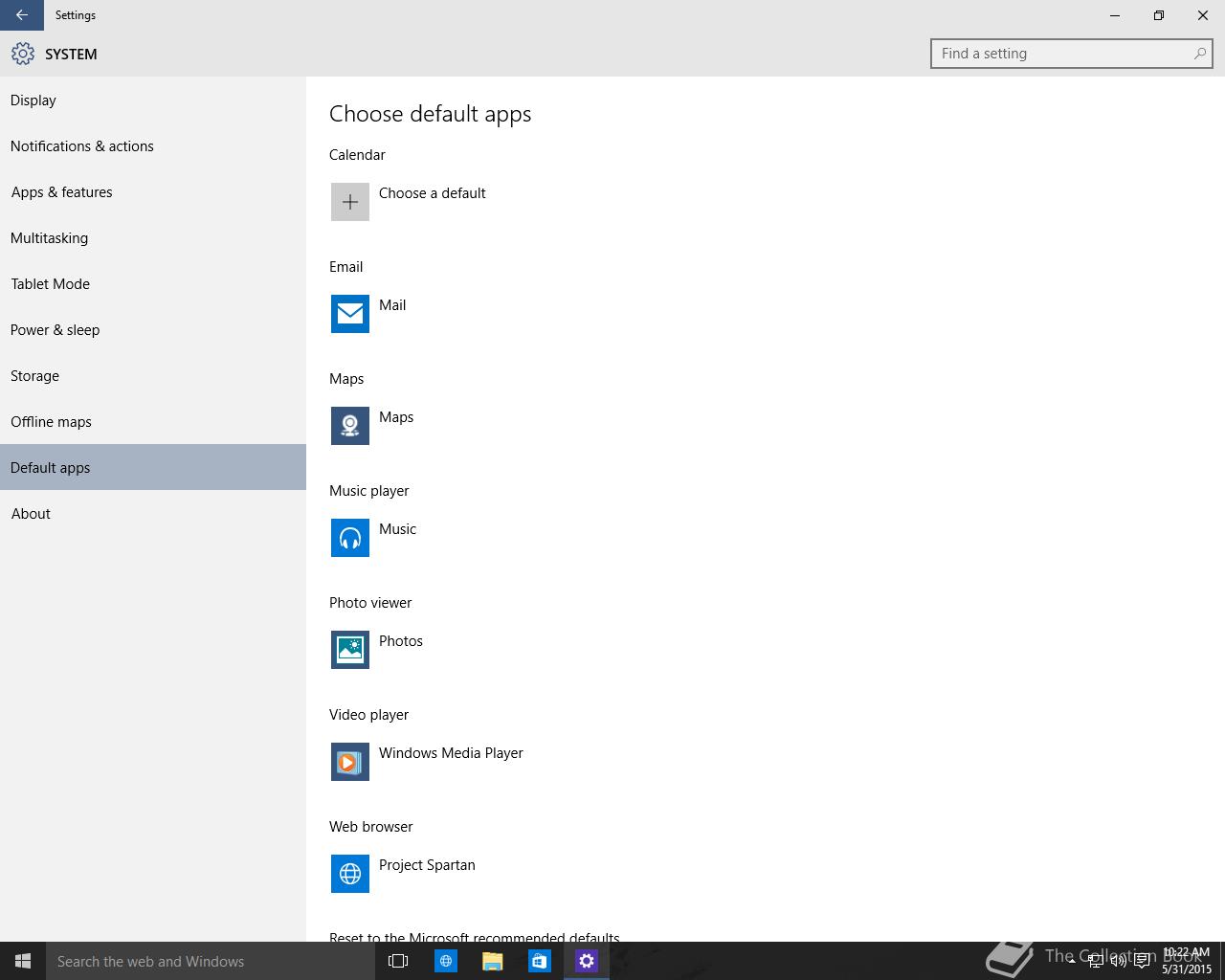Click the Settings taskbar icon
This screenshot has height=980, width=1225.
click(587, 961)
